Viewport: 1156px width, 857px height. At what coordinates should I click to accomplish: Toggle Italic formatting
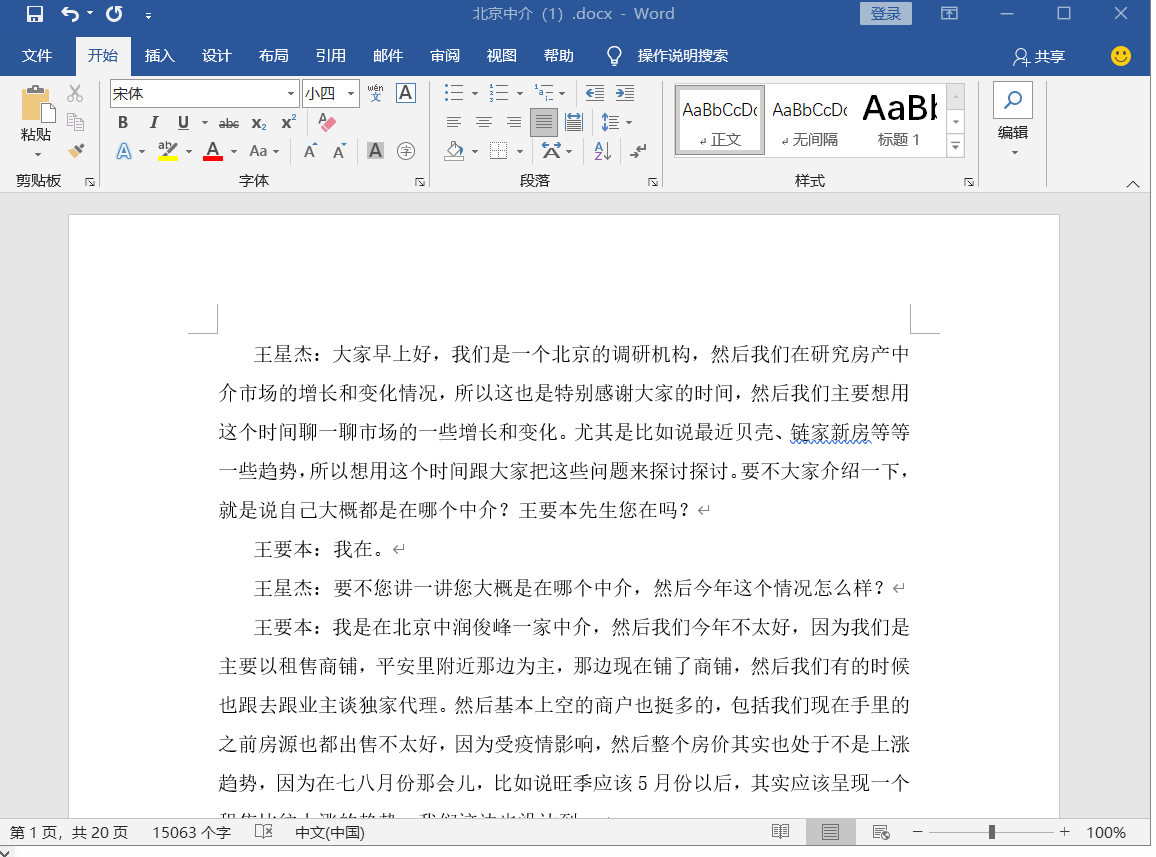tap(153, 123)
